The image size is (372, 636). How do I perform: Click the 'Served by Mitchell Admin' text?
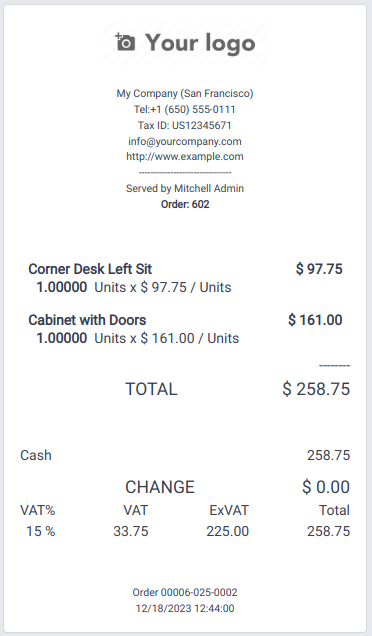tap(185, 188)
